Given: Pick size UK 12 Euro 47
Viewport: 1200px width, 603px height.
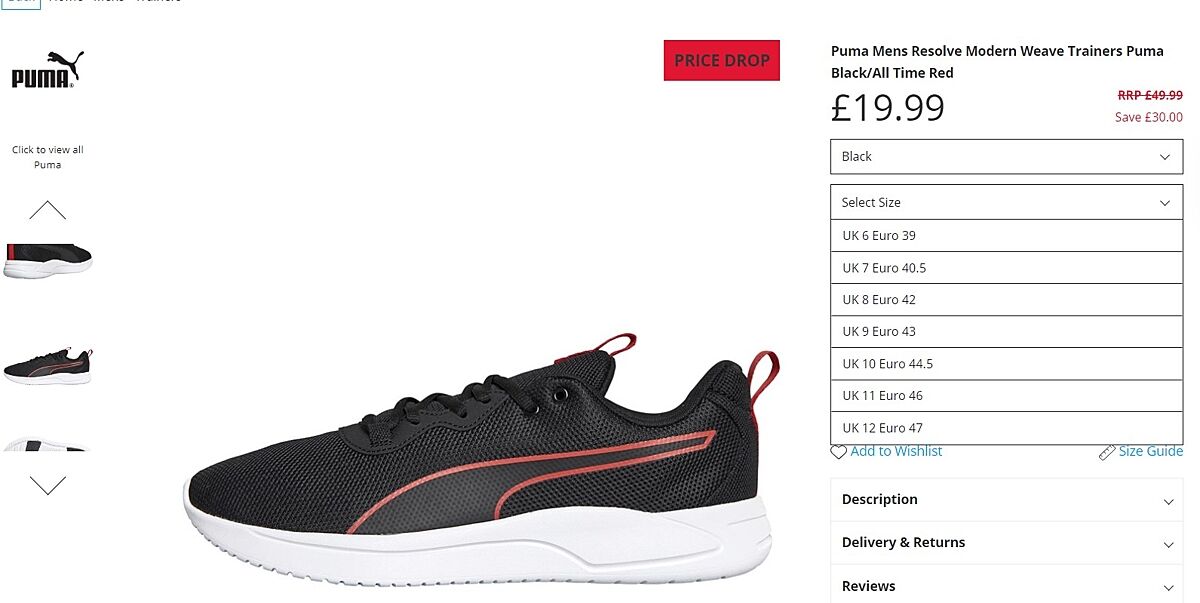Looking at the screenshot, I should click(1007, 428).
